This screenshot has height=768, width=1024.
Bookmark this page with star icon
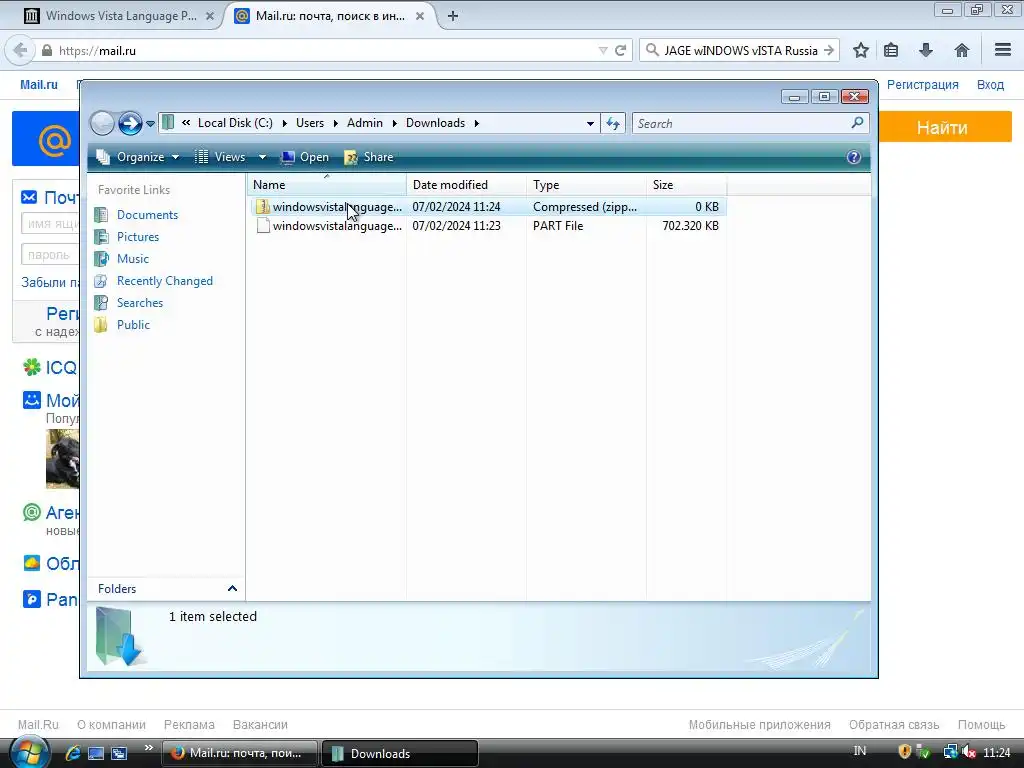861,50
